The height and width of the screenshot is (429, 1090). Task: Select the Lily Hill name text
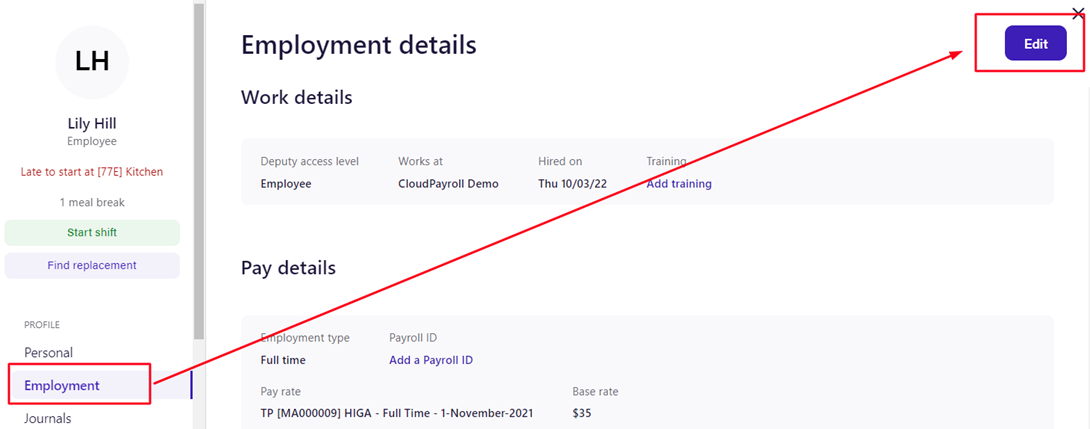(92, 124)
